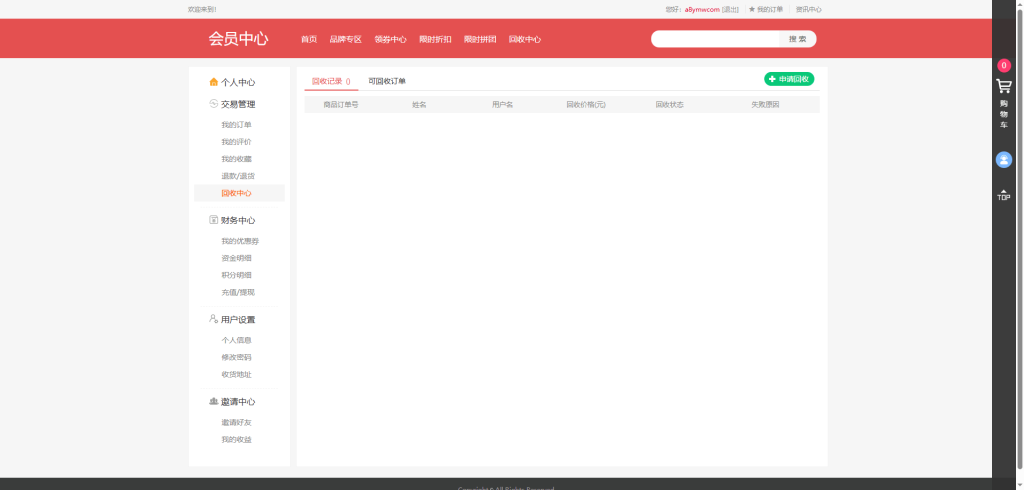
Task: Open 首页 in the top navigation
Action: [309, 39]
